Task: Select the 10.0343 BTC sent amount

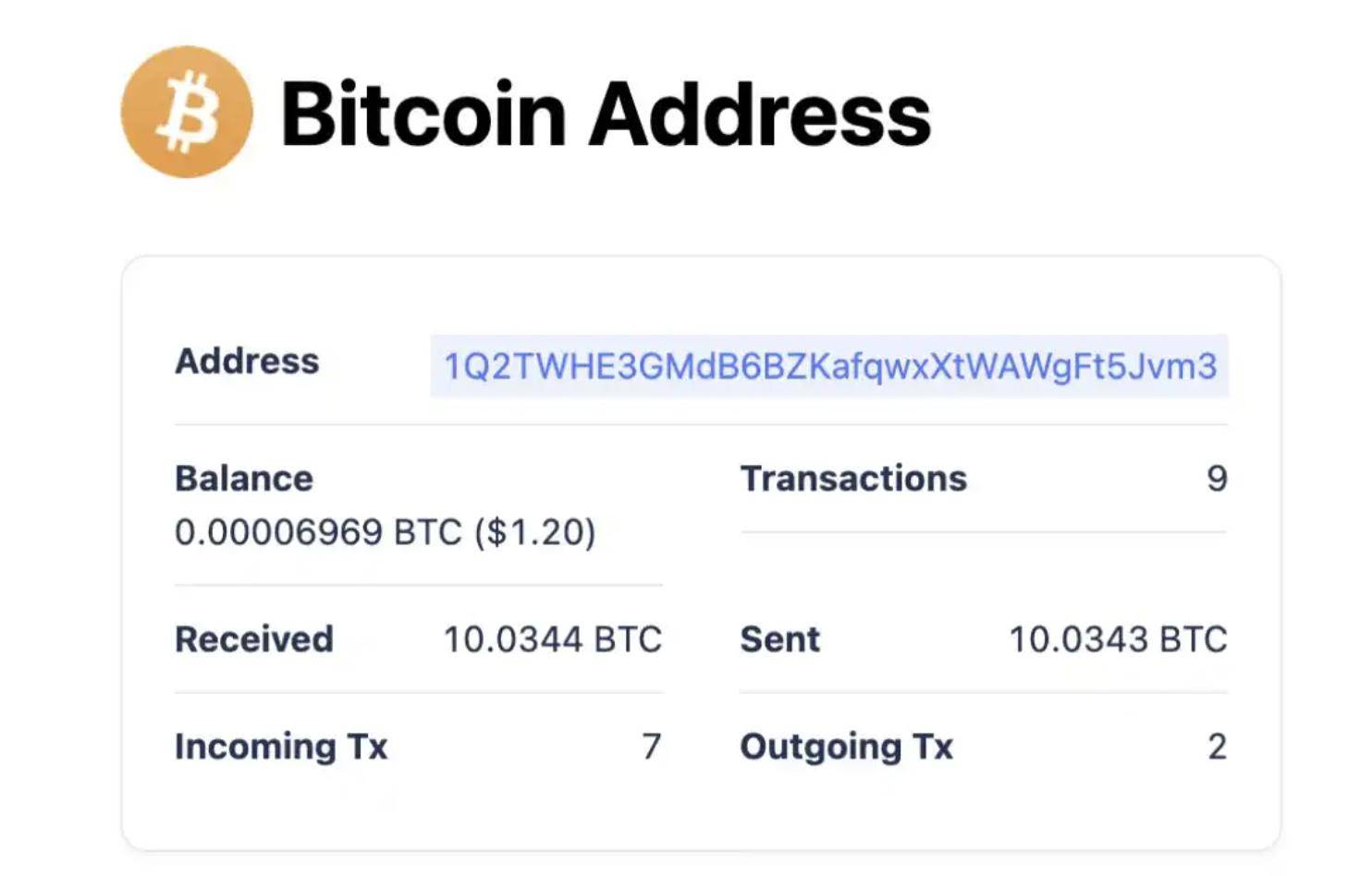Action: click(x=1118, y=639)
